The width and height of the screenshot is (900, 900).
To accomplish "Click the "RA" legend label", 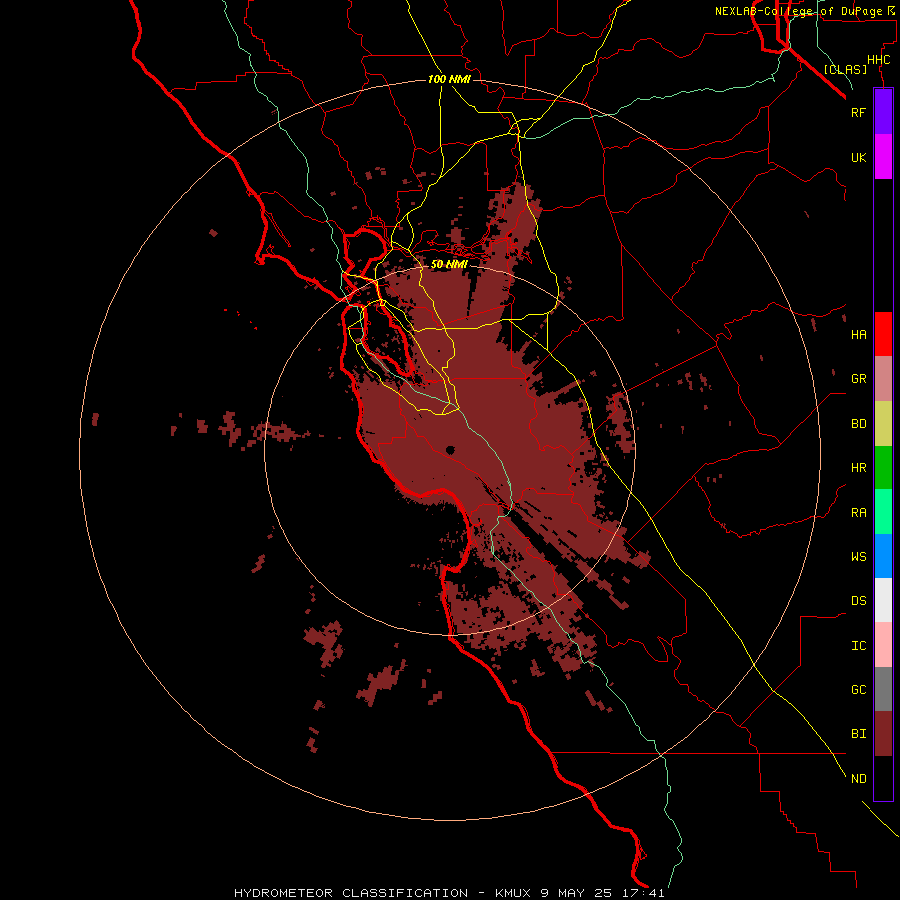I will [x=858, y=513].
